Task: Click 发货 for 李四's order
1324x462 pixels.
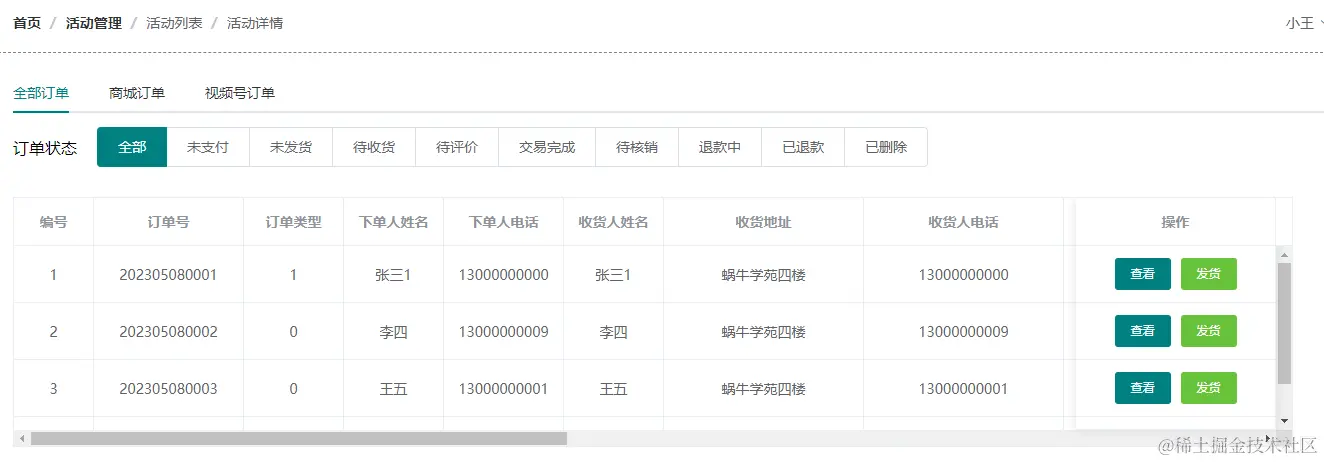Action: coord(1209,331)
